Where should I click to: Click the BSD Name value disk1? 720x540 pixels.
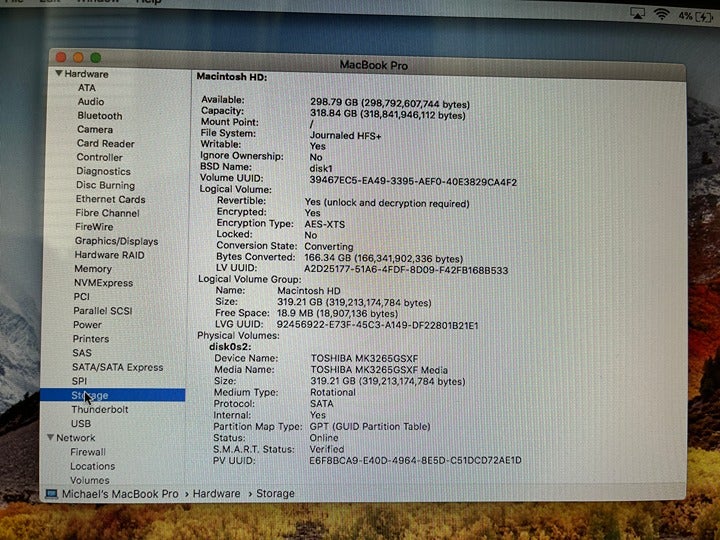321,169
